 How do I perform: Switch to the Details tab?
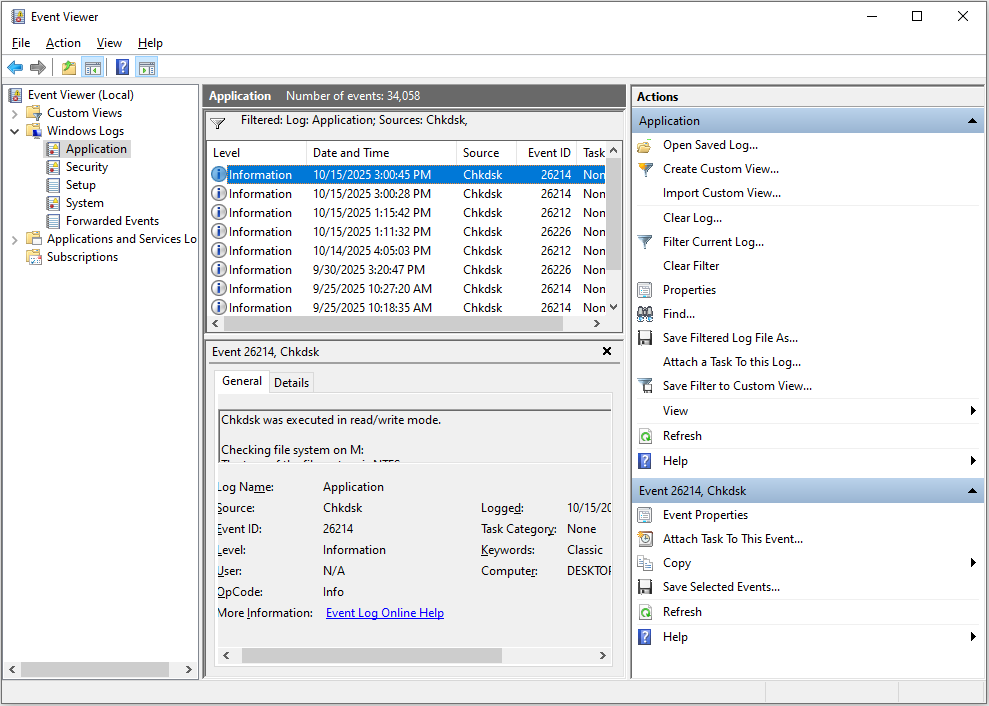[291, 381]
